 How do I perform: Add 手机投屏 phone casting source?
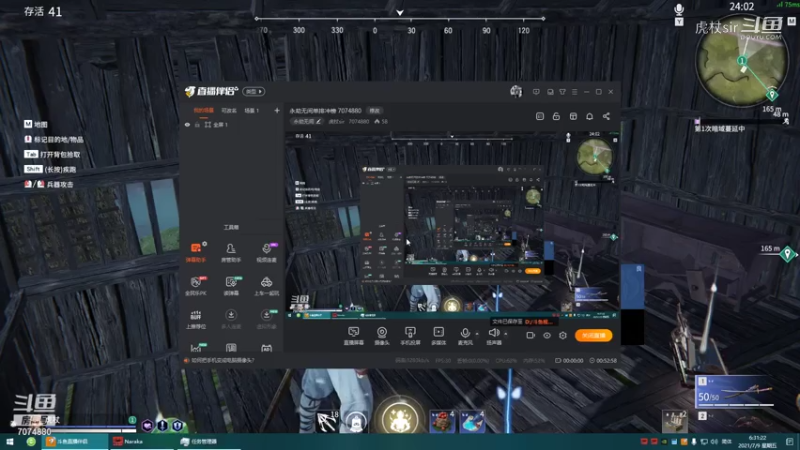point(410,336)
